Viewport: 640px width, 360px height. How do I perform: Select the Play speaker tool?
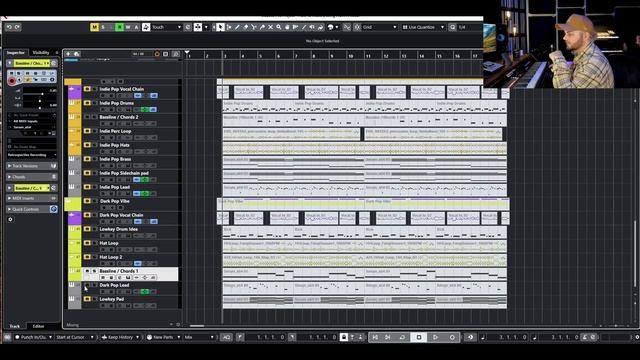(312, 27)
